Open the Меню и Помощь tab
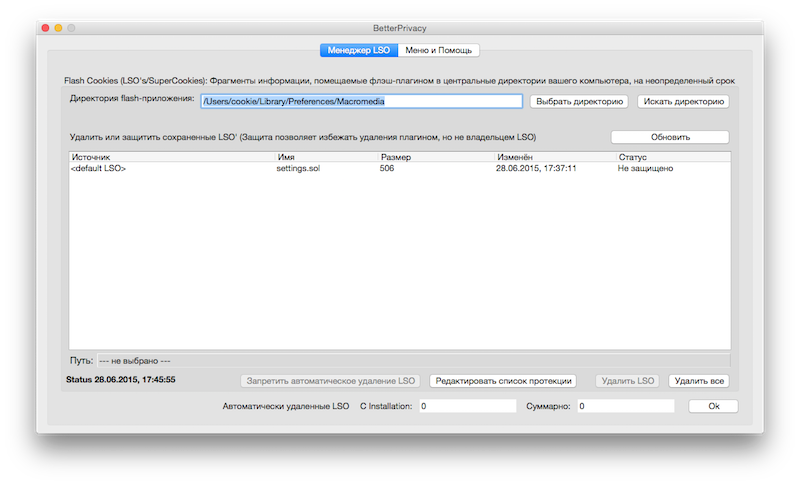 pos(439,50)
